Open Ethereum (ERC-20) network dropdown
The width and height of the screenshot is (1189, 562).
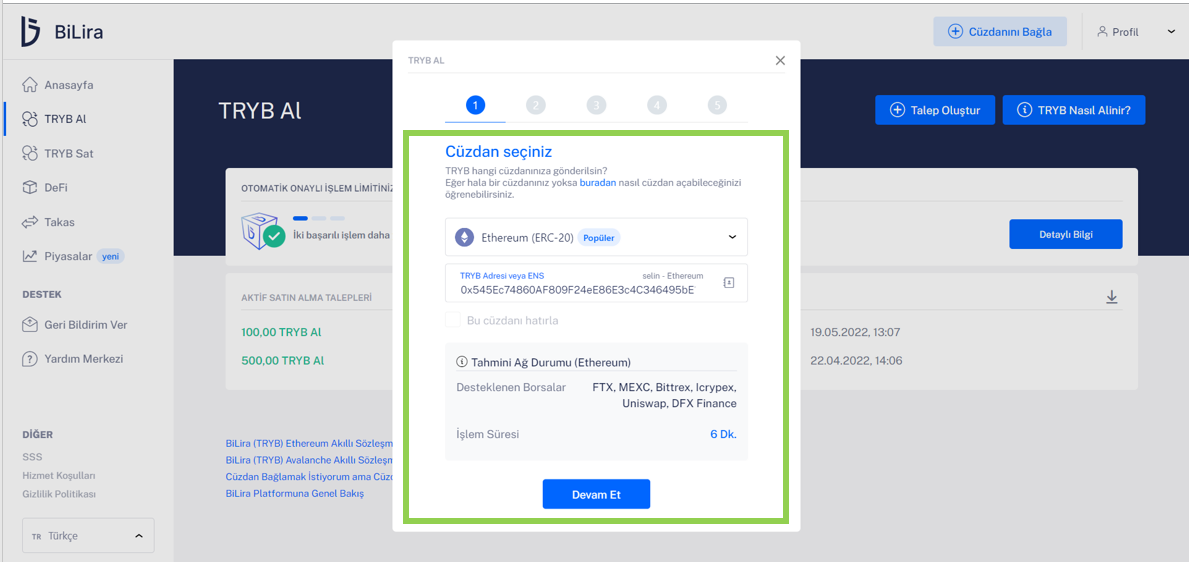(596, 237)
